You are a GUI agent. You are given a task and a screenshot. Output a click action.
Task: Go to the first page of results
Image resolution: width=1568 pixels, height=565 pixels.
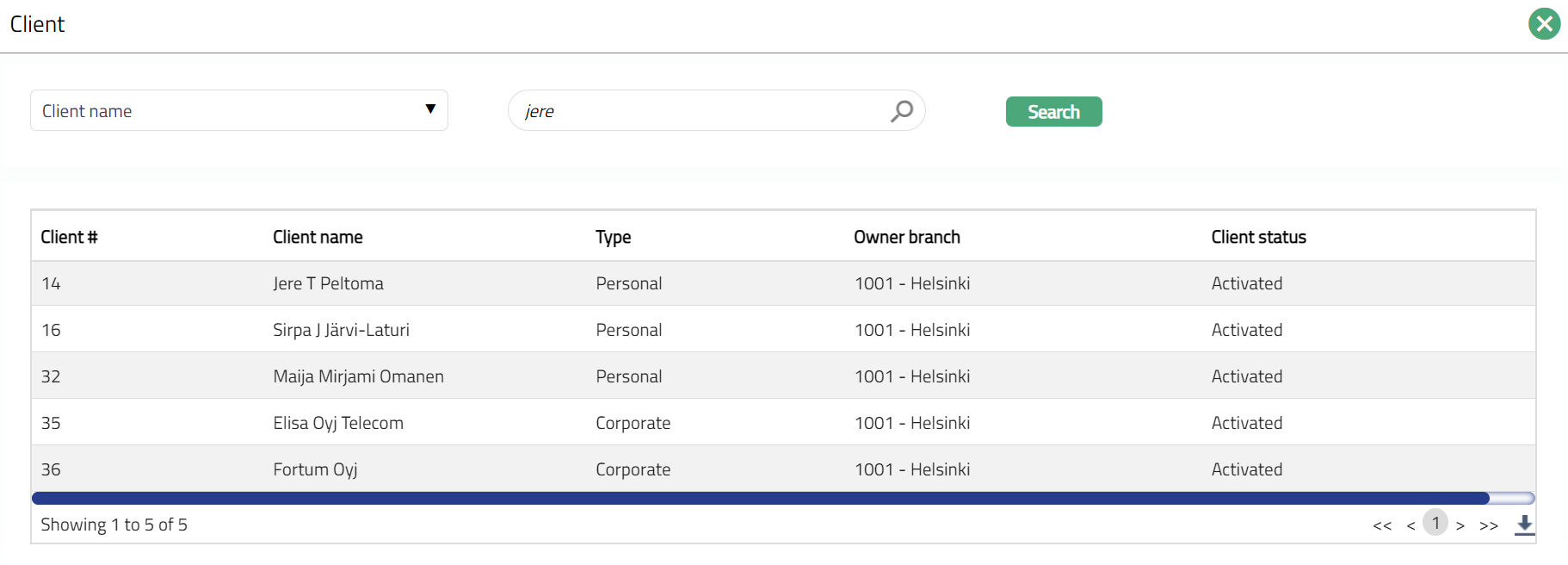1382,525
